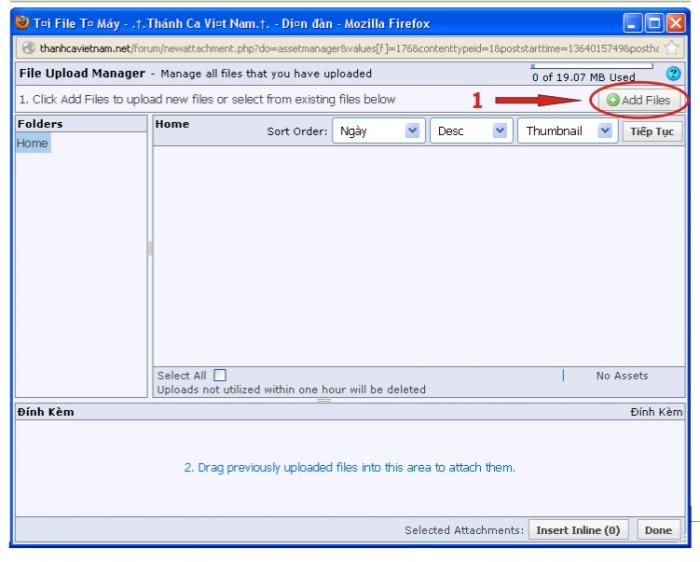700x562 pixels.
Task: Click the vertical splitter beside the Folders pane
Action: [x=150, y=248]
